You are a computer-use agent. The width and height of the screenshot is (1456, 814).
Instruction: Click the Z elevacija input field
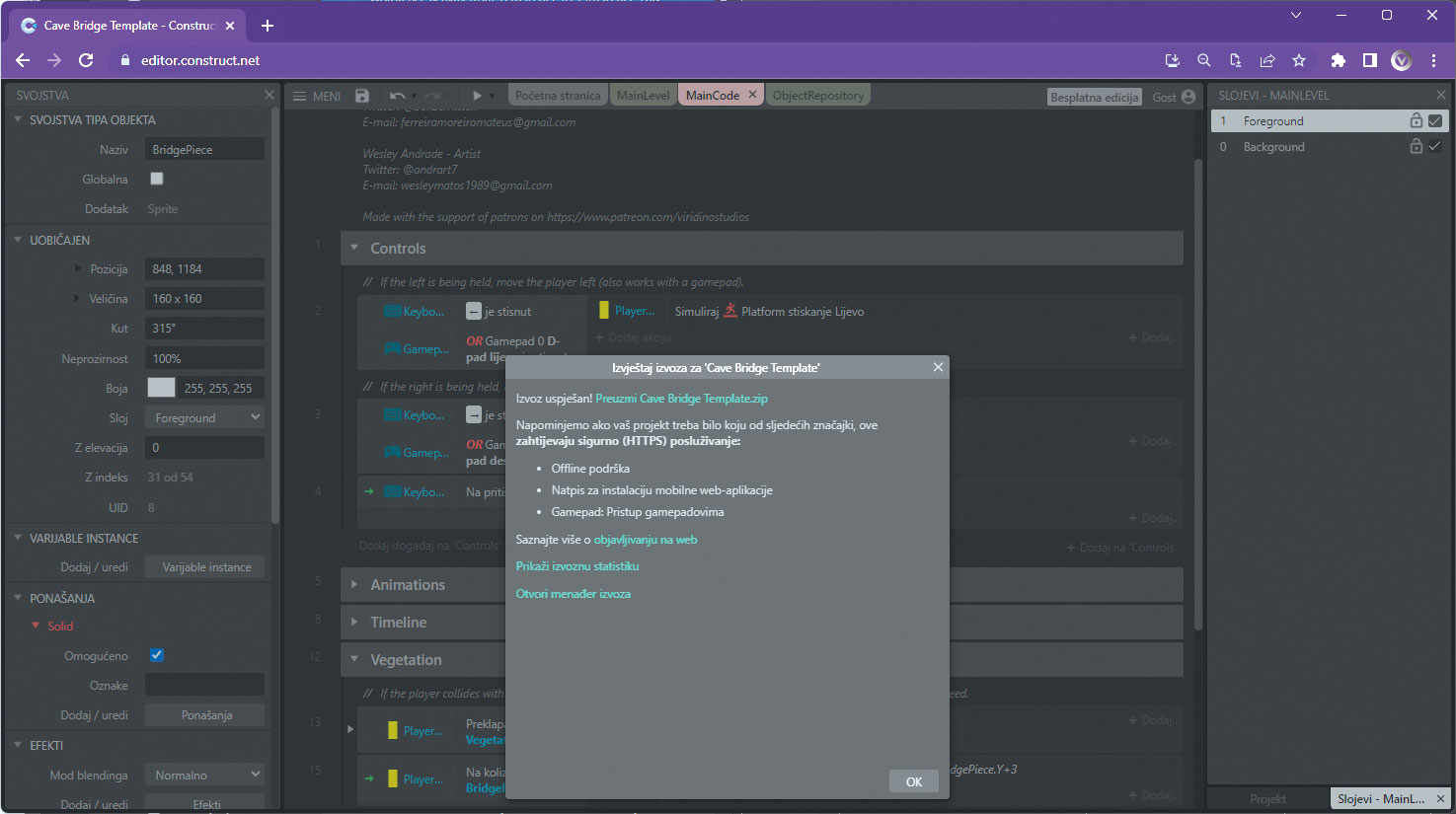point(205,447)
